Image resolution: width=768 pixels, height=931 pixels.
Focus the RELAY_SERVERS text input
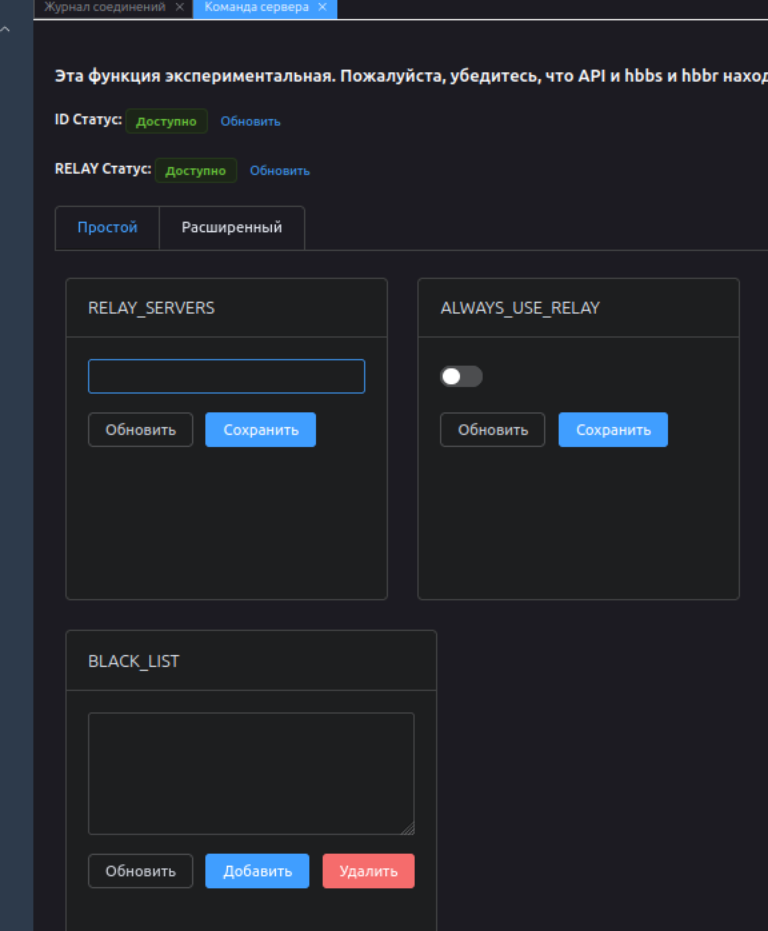(226, 377)
